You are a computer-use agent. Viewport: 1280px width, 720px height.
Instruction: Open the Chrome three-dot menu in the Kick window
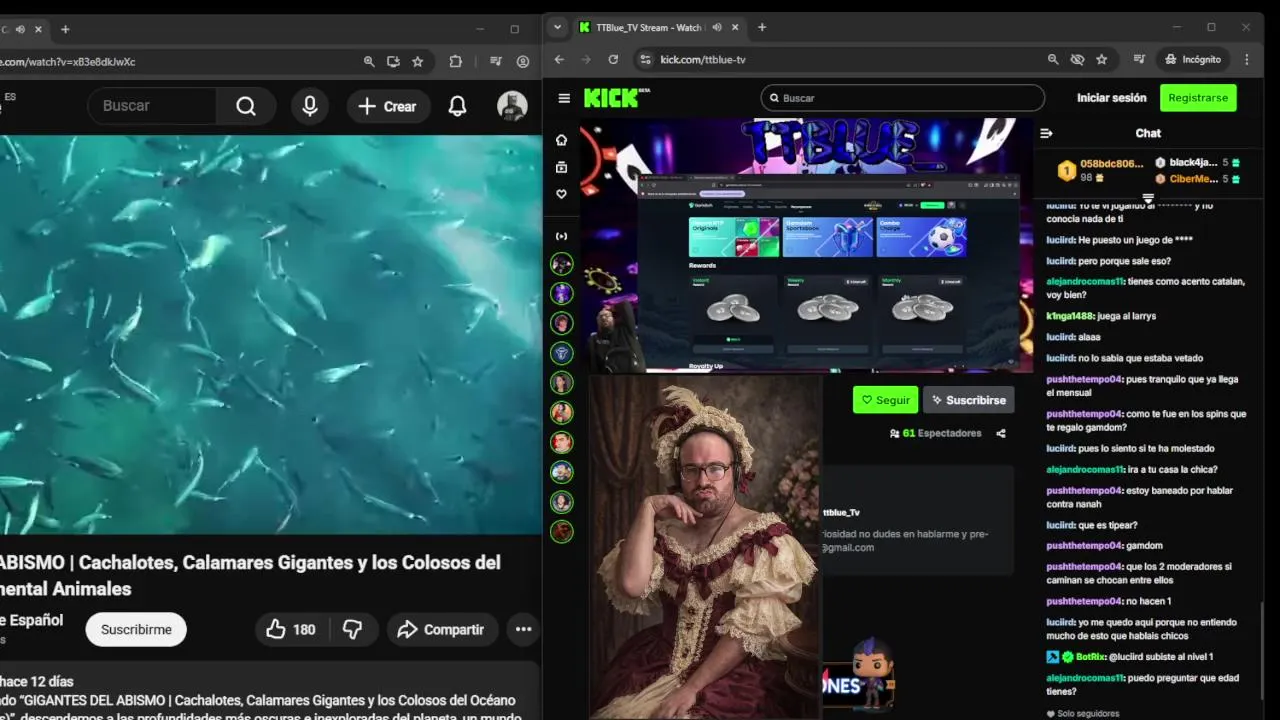[1247, 59]
